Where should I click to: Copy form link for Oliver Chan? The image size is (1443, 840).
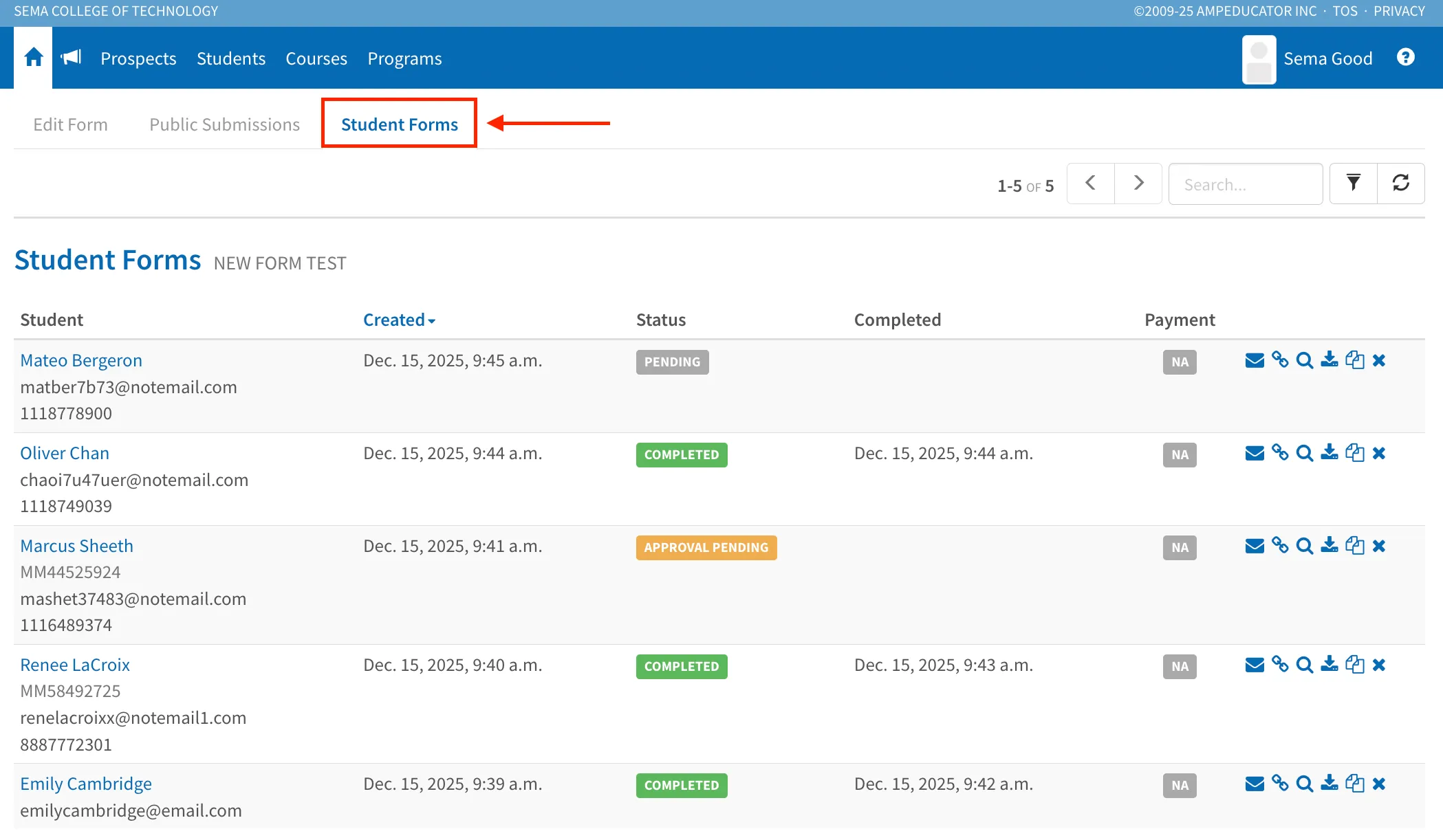[1279, 453]
